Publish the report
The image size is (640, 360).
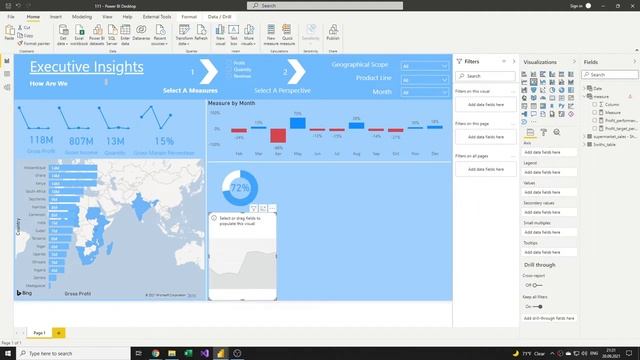pos(333,33)
